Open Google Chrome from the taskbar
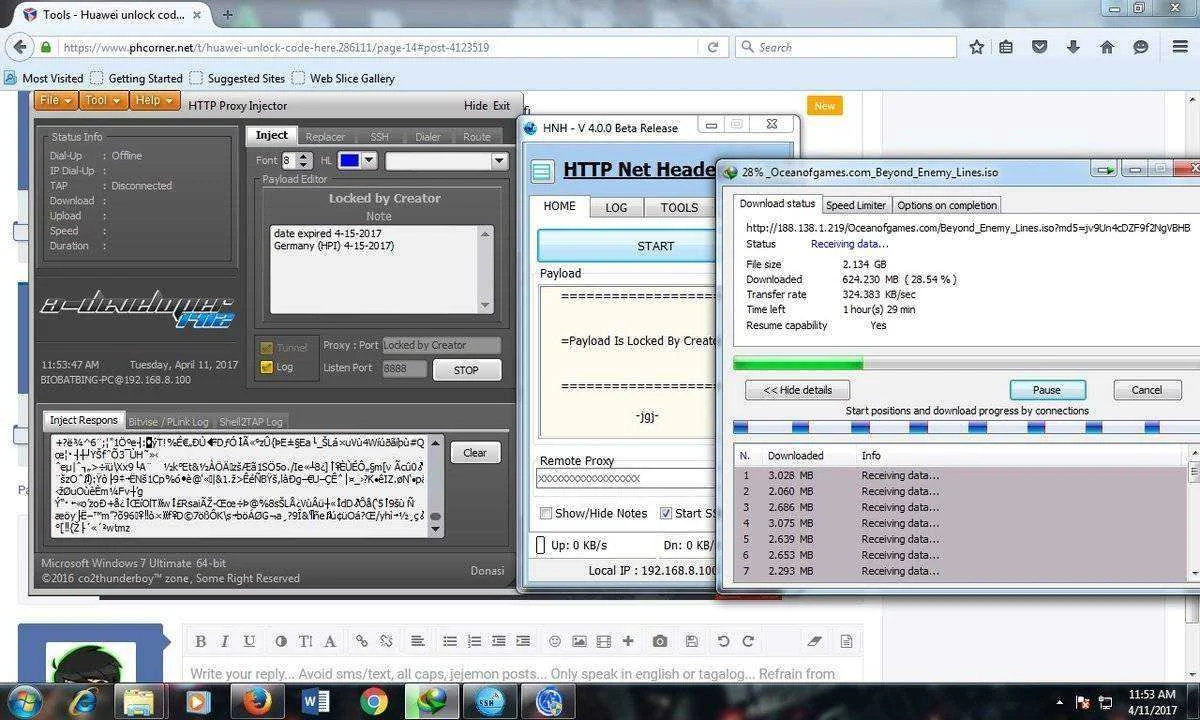Viewport: 1200px width, 720px height. click(374, 701)
